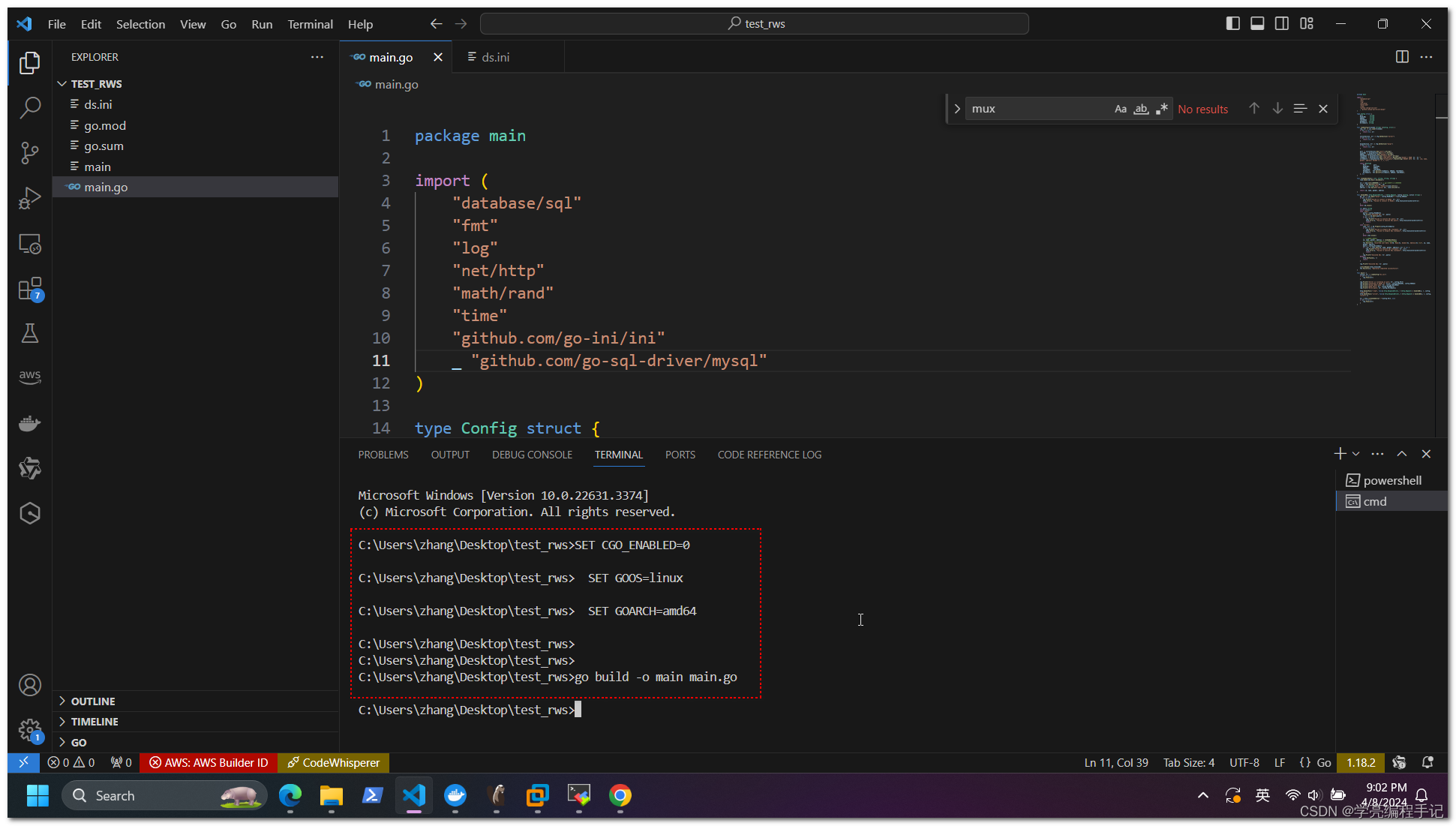Toggle Match Case in find widget
Image resolution: width=1456 pixels, height=826 pixels.
(1120, 110)
